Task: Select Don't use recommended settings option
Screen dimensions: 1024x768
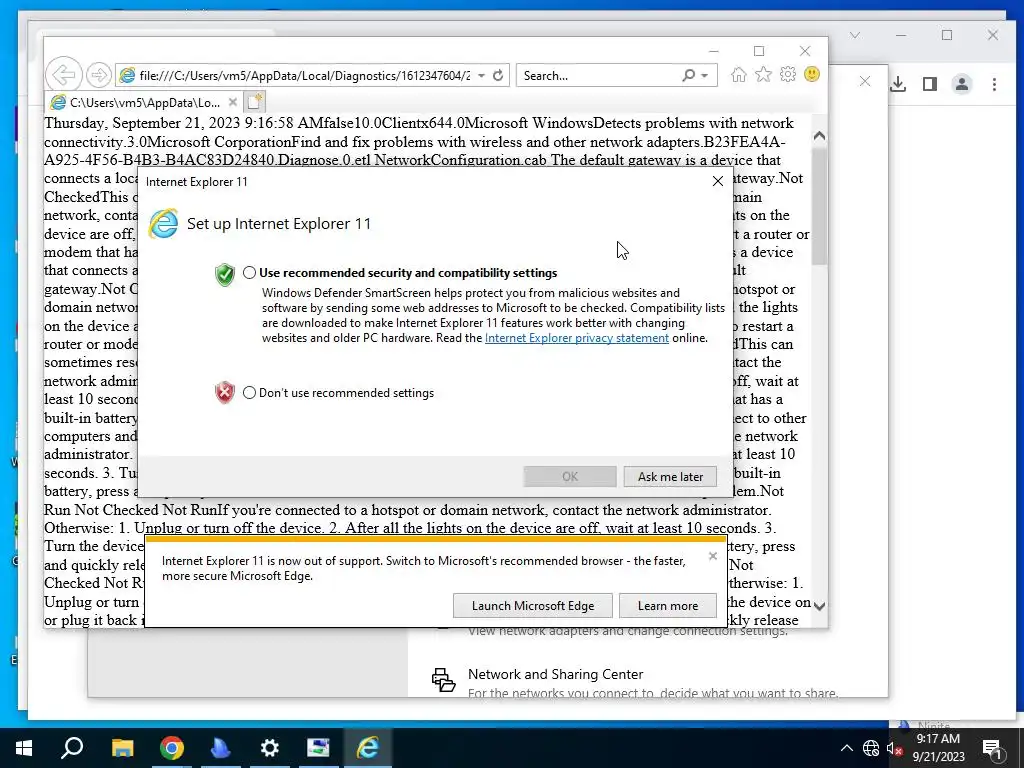Action: click(x=249, y=392)
